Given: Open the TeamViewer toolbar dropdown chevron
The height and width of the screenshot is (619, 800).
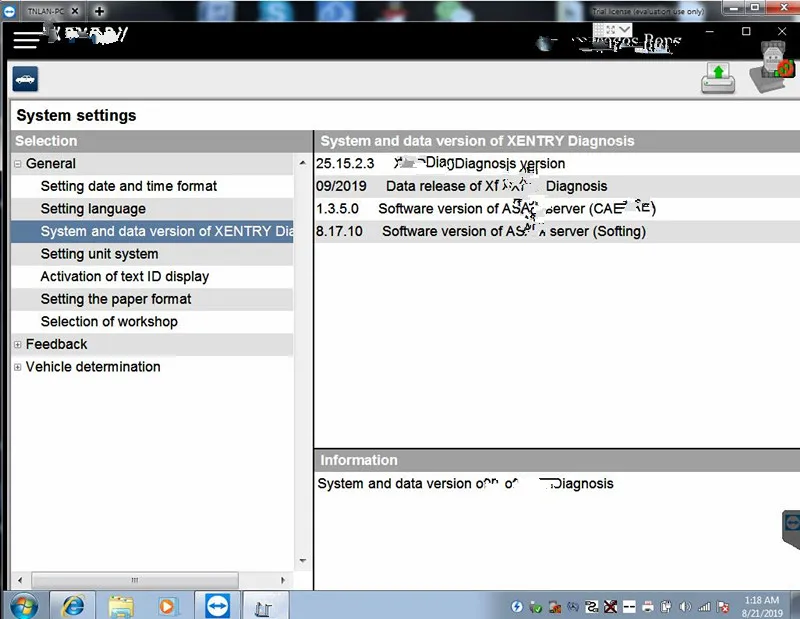Looking at the screenshot, I should (625, 30).
